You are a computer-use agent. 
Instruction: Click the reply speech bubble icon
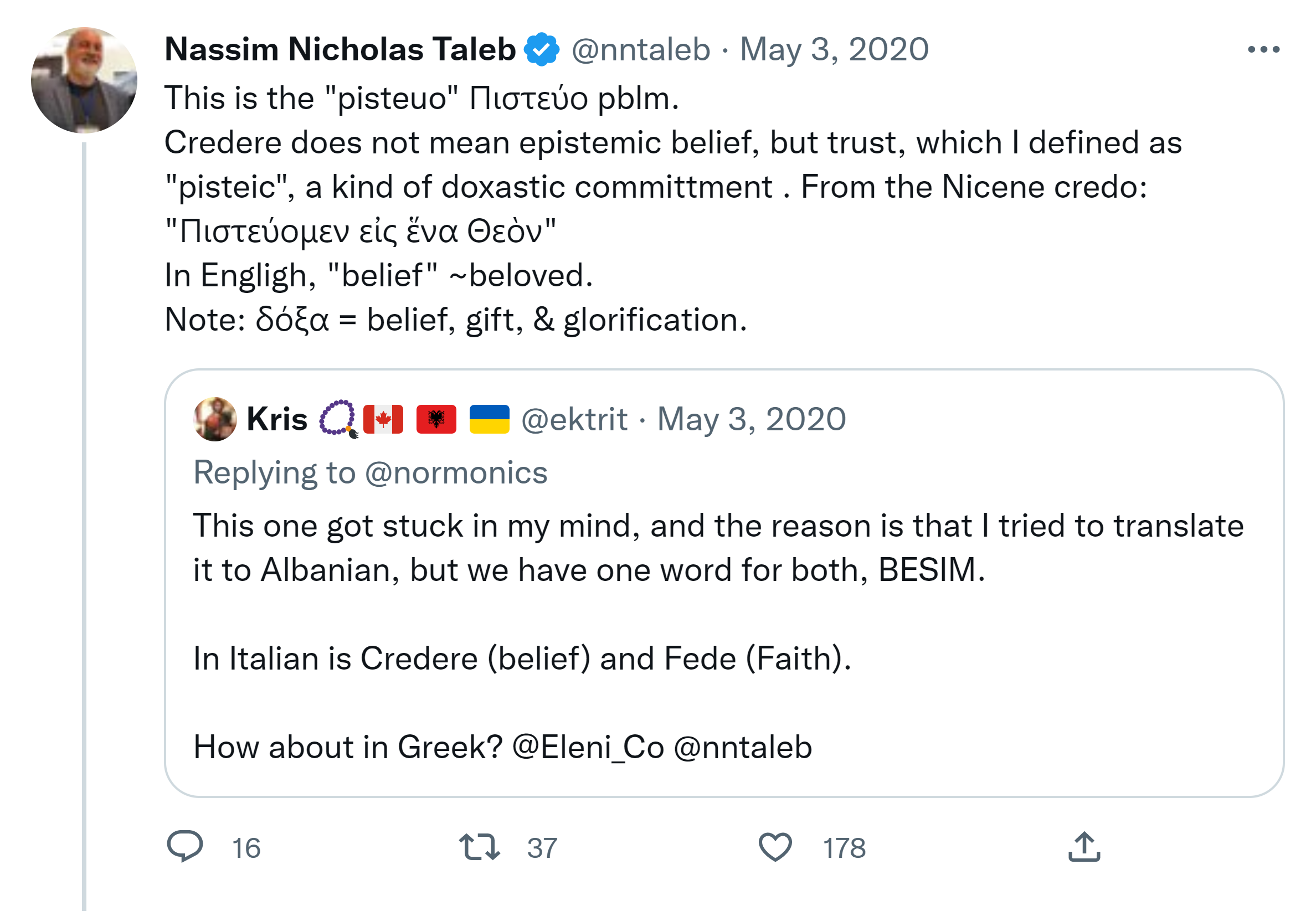(x=184, y=846)
